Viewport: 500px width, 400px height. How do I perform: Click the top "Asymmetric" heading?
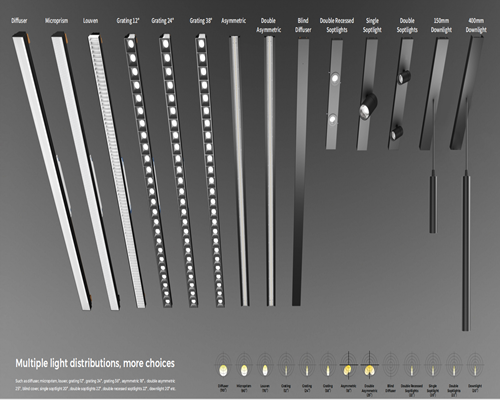pyautogui.click(x=234, y=21)
